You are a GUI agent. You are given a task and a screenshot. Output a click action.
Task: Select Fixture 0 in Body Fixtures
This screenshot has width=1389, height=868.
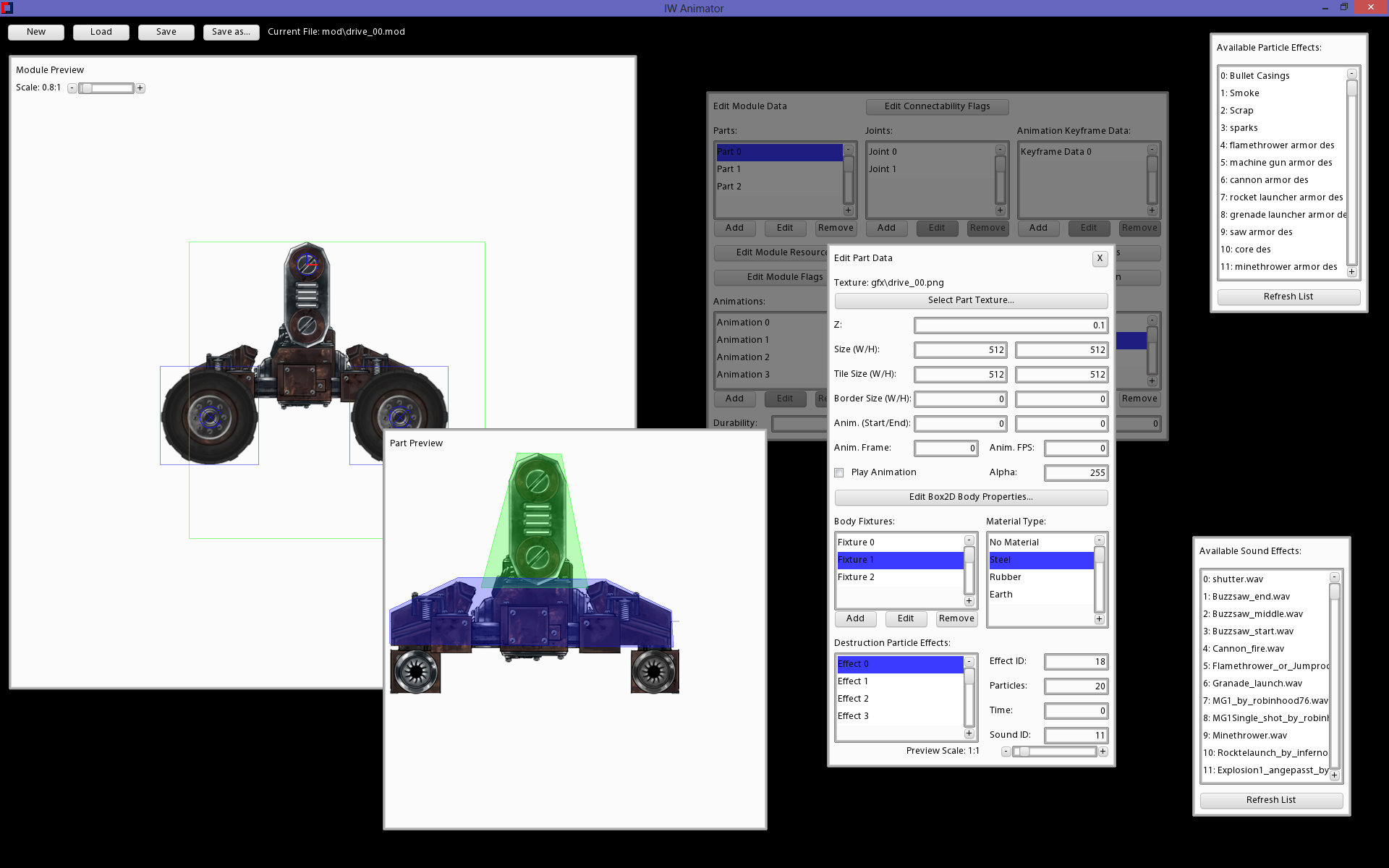[x=856, y=542]
